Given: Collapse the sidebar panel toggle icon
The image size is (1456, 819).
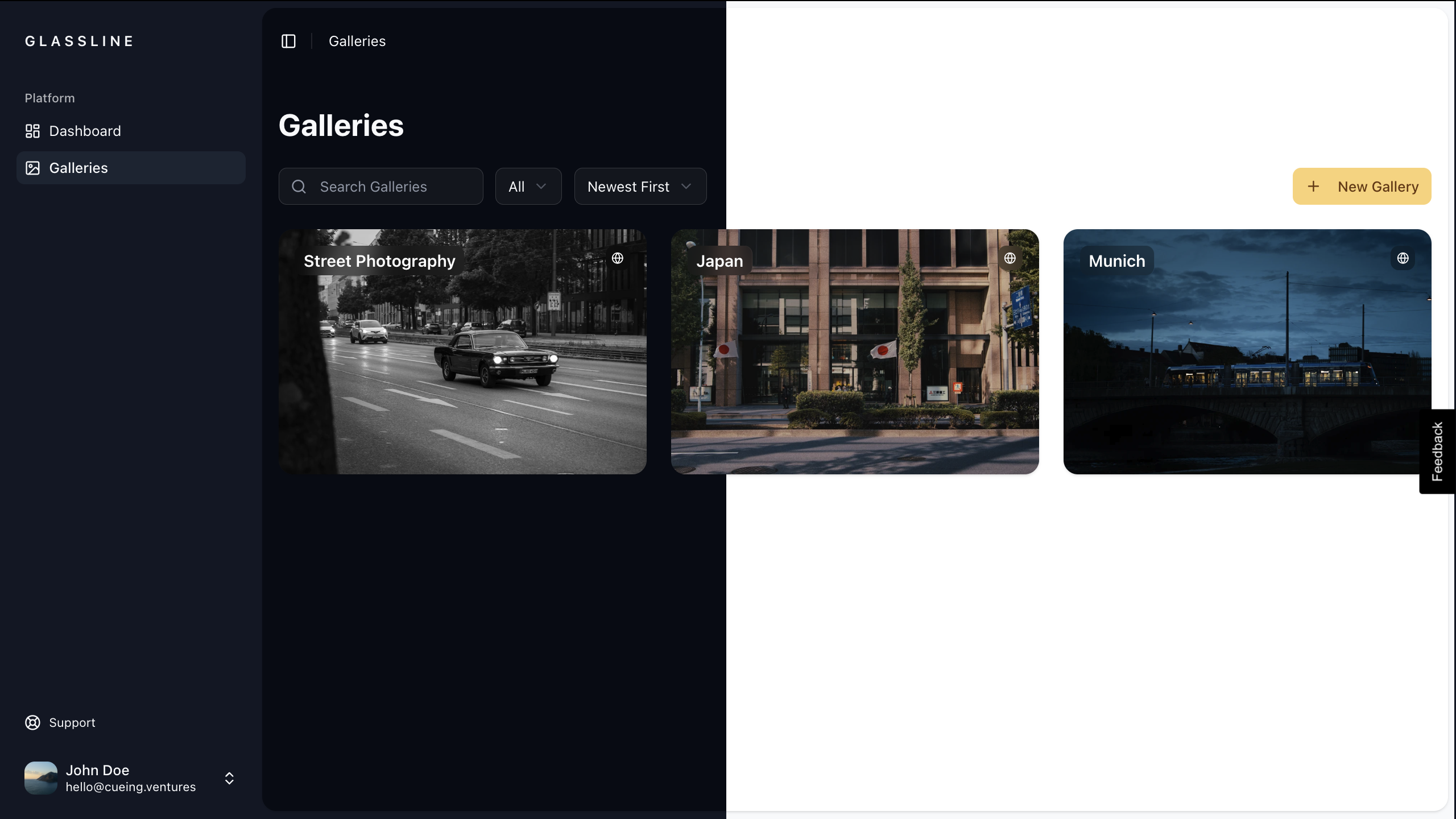Looking at the screenshot, I should coord(288,41).
